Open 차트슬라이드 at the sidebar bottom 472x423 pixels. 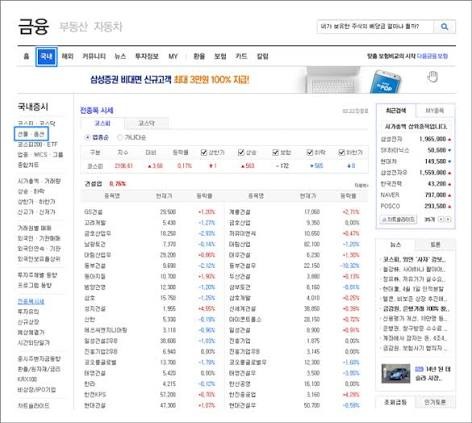coord(33,406)
